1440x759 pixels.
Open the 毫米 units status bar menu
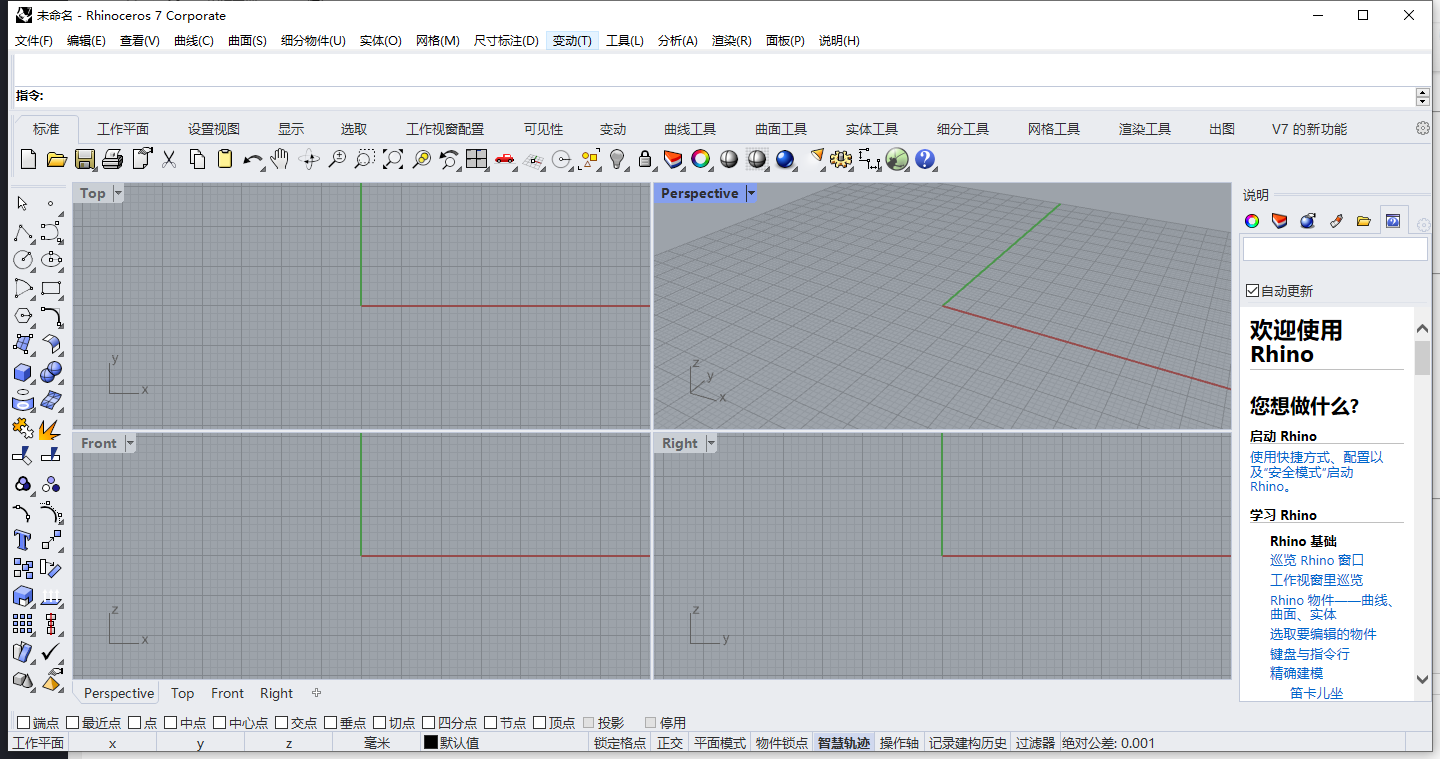(x=376, y=743)
